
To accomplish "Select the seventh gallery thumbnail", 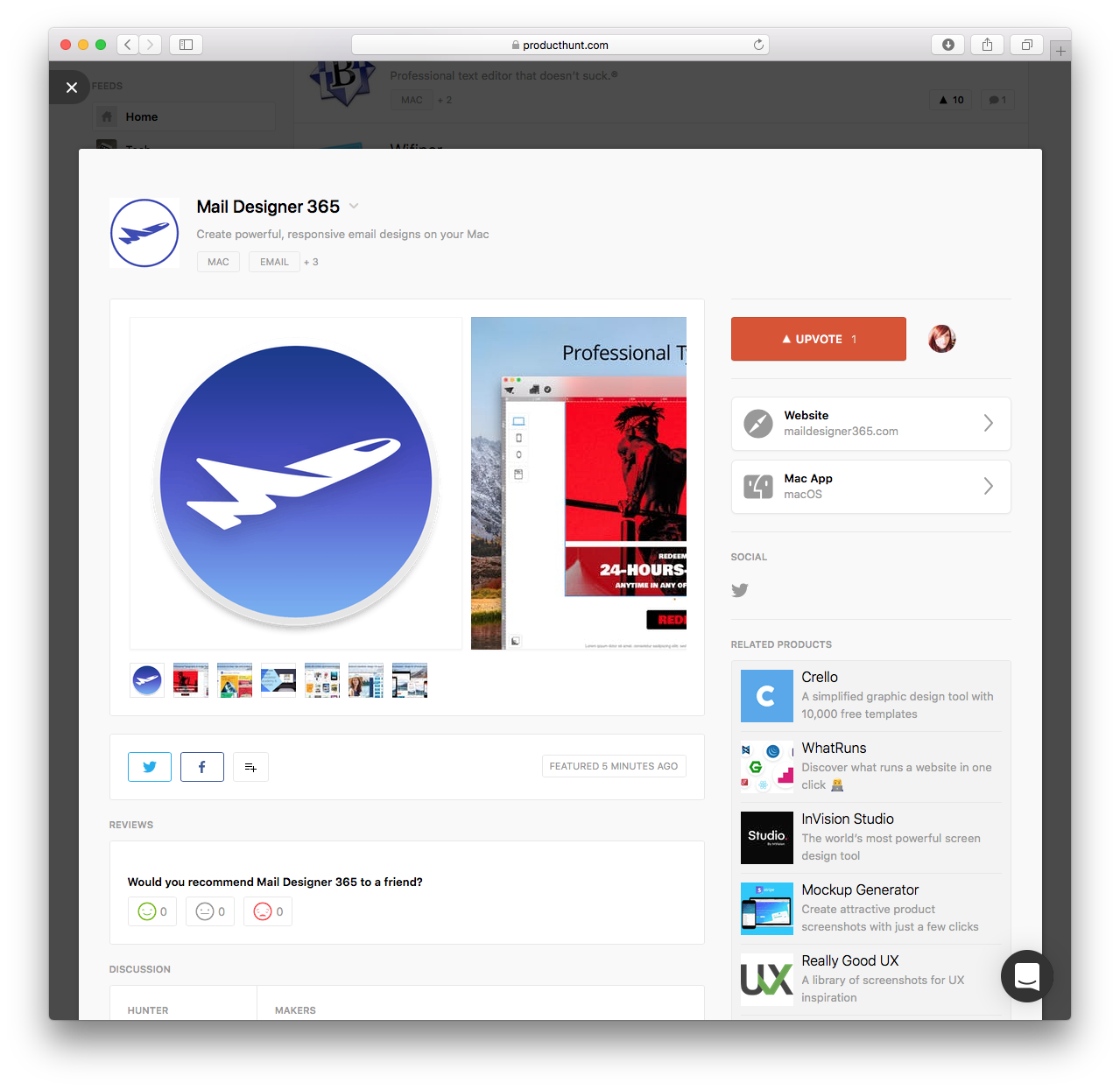I will pos(410,680).
